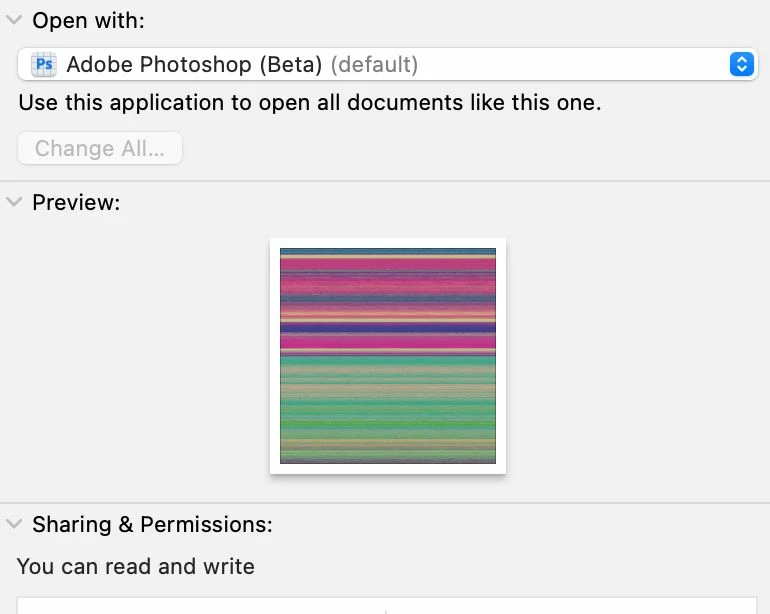Click the "Preview:" section heading

pos(76,202)
